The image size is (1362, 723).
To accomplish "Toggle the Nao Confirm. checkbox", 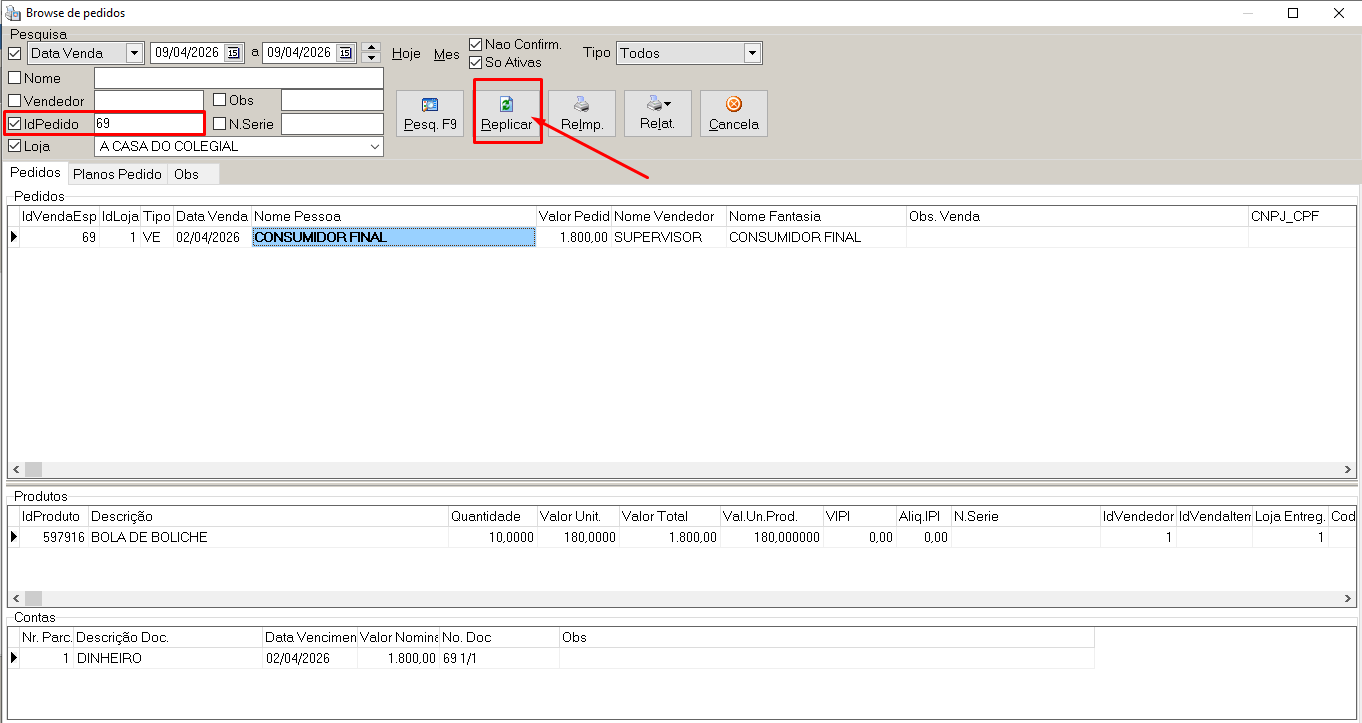I will coord(476,45).
